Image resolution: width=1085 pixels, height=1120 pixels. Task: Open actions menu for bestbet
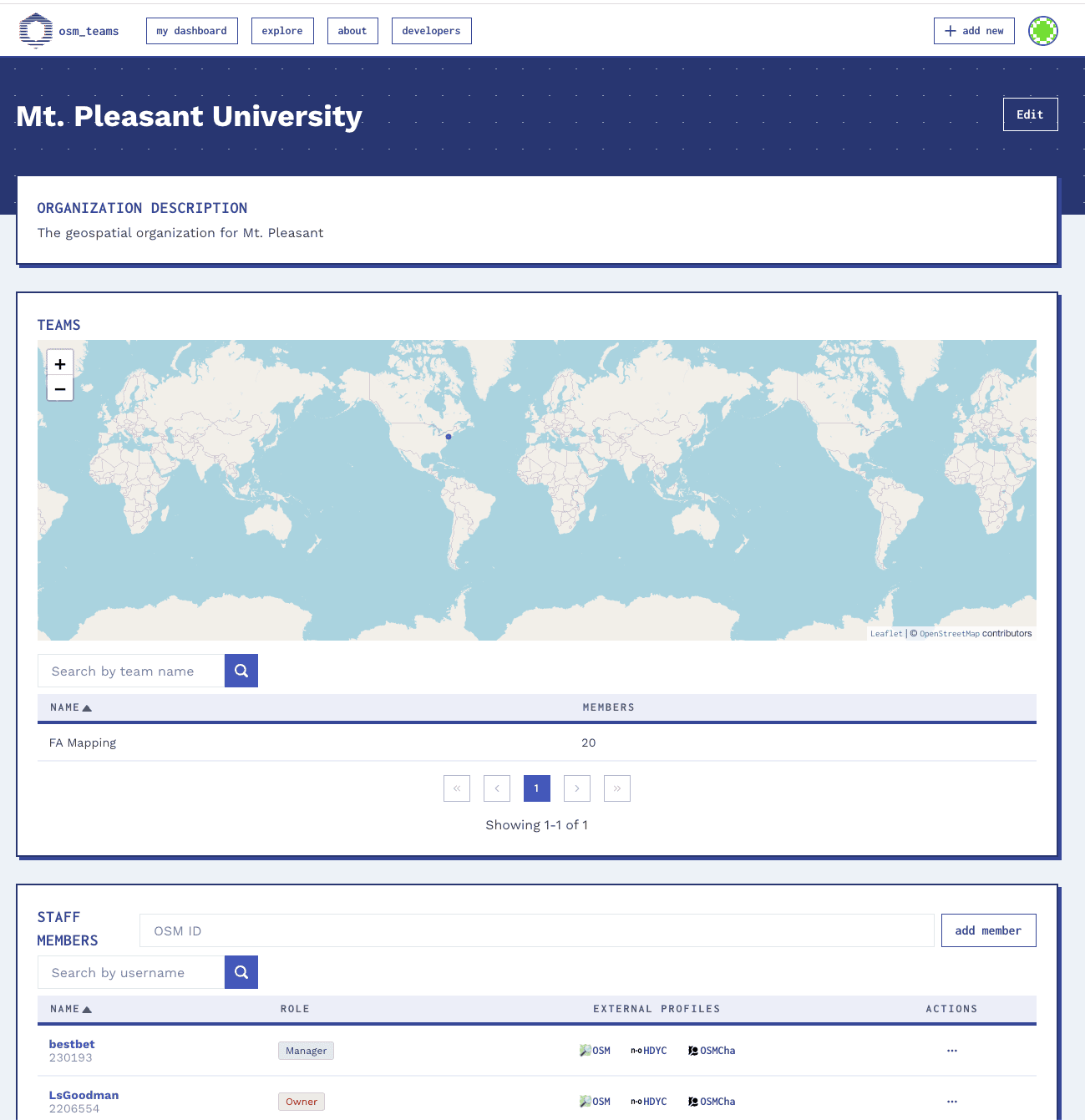pos(951,1050)
